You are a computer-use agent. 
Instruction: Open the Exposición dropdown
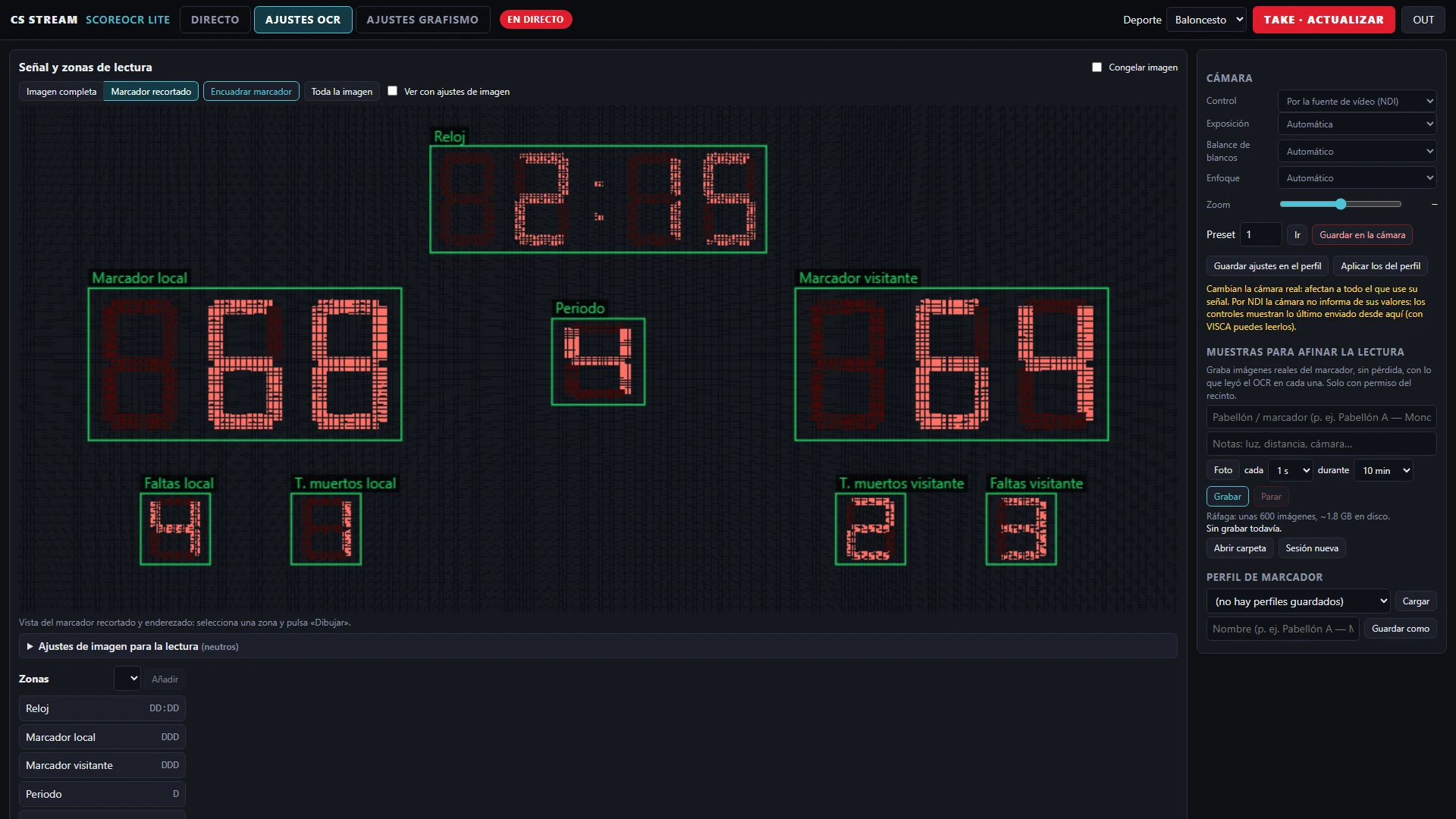[x=1357, y=124]
